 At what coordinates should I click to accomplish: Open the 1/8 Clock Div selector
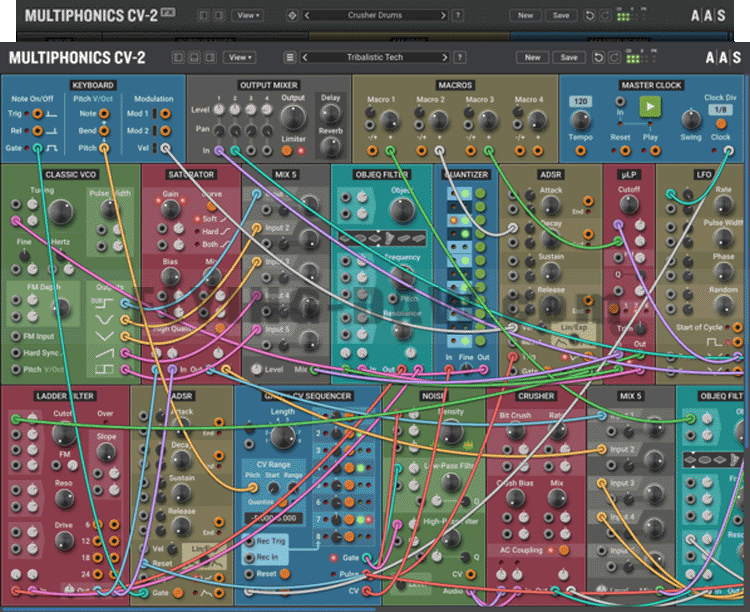coord(720,110)
